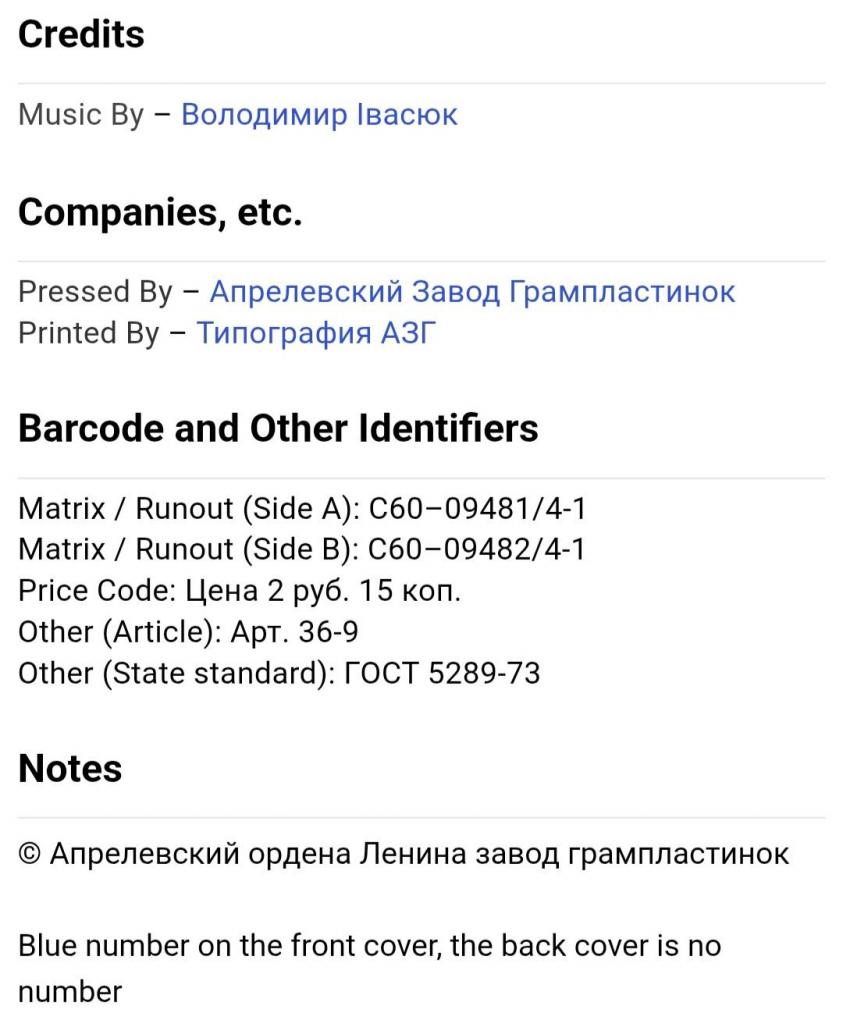Click the Credits section heading

[81, 34]
